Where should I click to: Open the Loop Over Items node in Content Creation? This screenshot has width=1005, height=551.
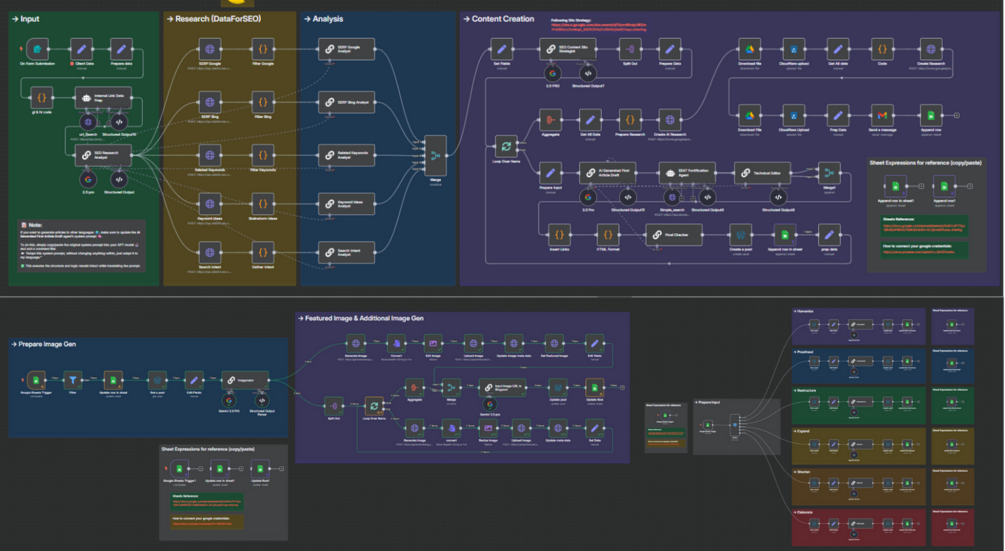pos(506,146)
